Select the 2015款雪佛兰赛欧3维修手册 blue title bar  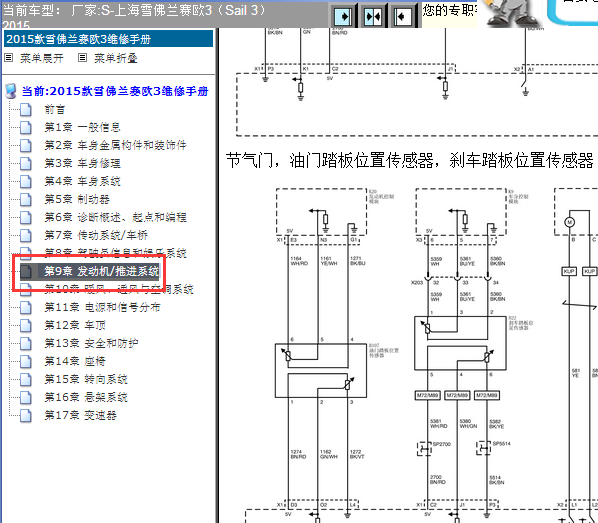click(108, 39)
